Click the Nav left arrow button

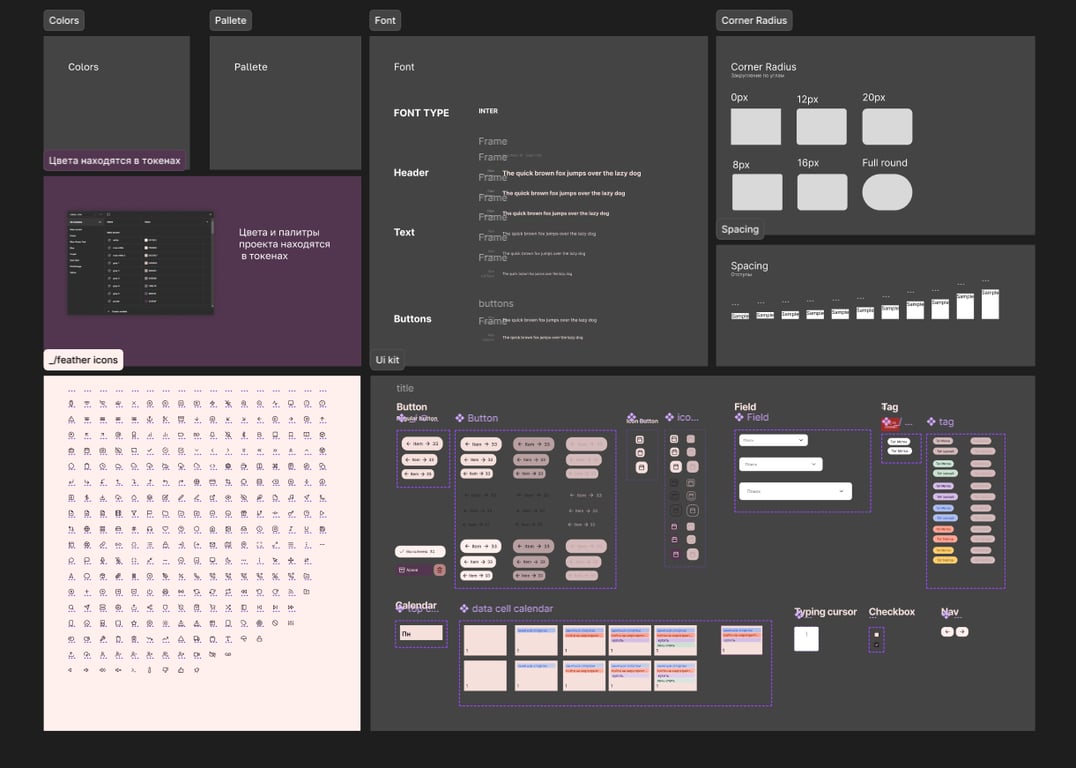coord(948,631)
